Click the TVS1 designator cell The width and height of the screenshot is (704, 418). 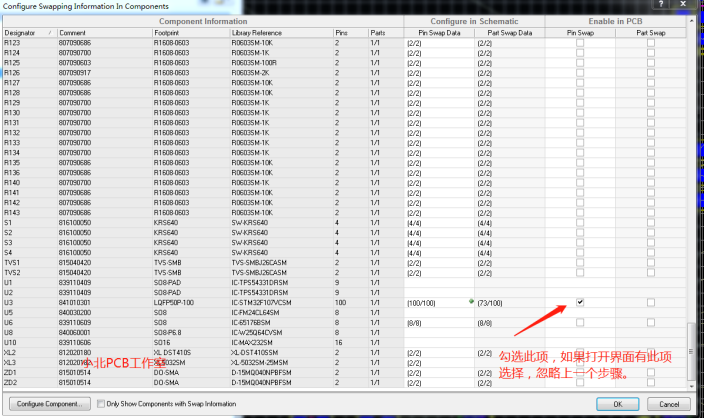30,263
